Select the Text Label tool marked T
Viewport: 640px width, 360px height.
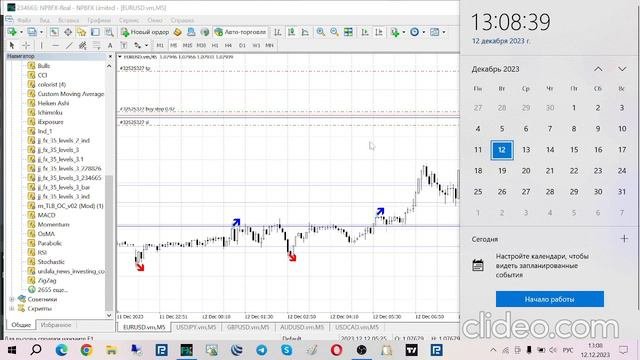click(x=124, y=45)
